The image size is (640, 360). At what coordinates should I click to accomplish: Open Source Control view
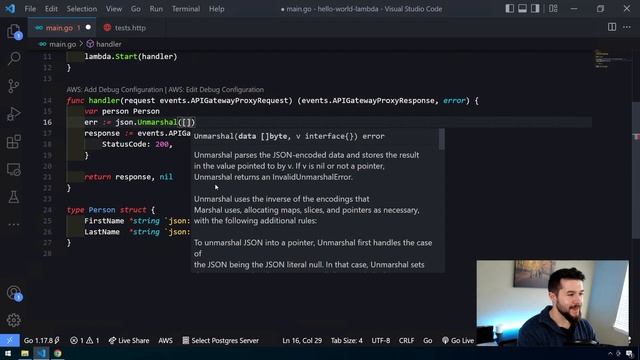(14, 86)
